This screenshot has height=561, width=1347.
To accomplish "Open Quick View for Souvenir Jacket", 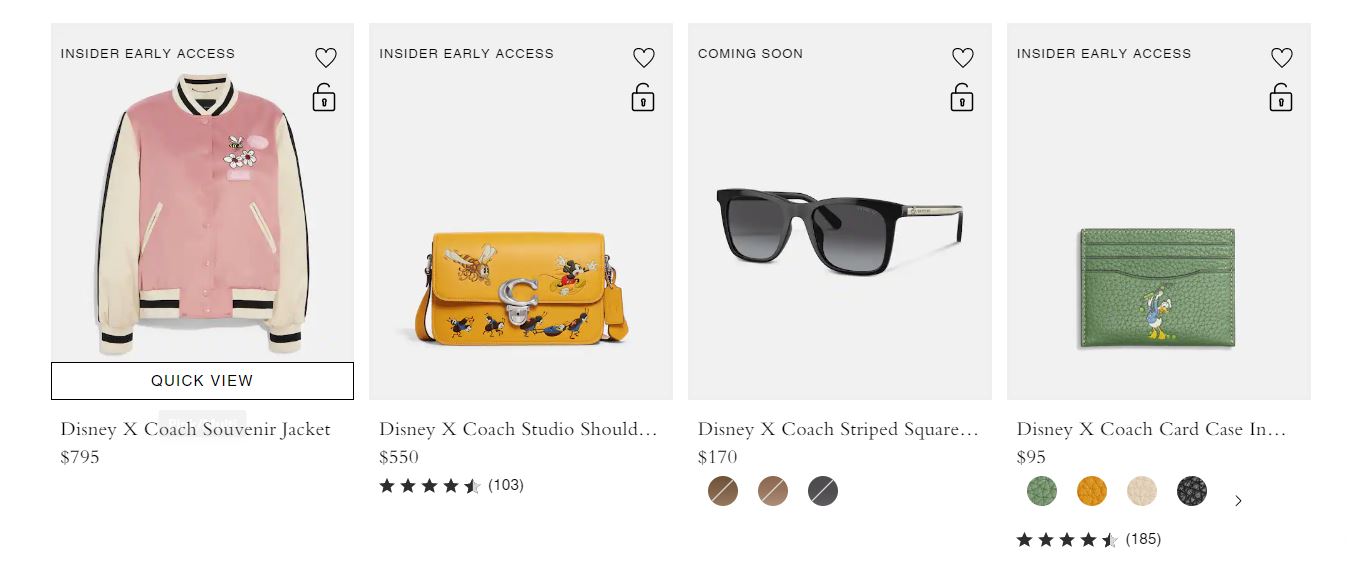I will pyautogui.click(x=202, y=381).
